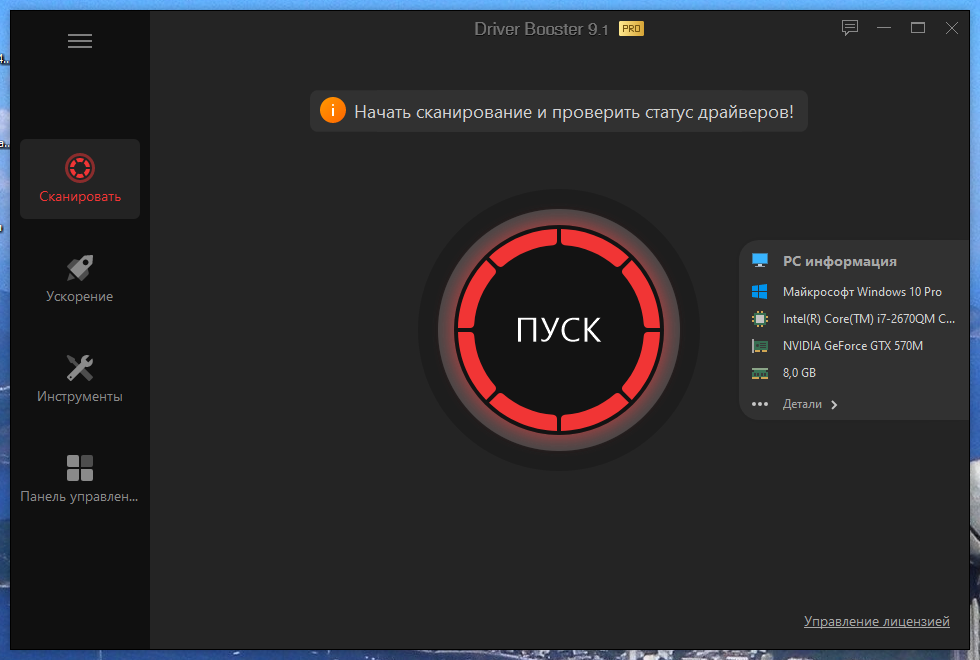This screenshot has width=980, height=660.
Task: Click the Windows logo icon
Action: (759, 291)
